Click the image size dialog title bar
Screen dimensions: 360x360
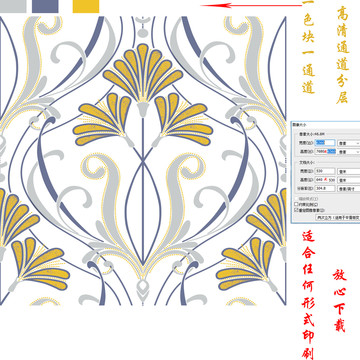pyautogui.click(x=326, y=124)
